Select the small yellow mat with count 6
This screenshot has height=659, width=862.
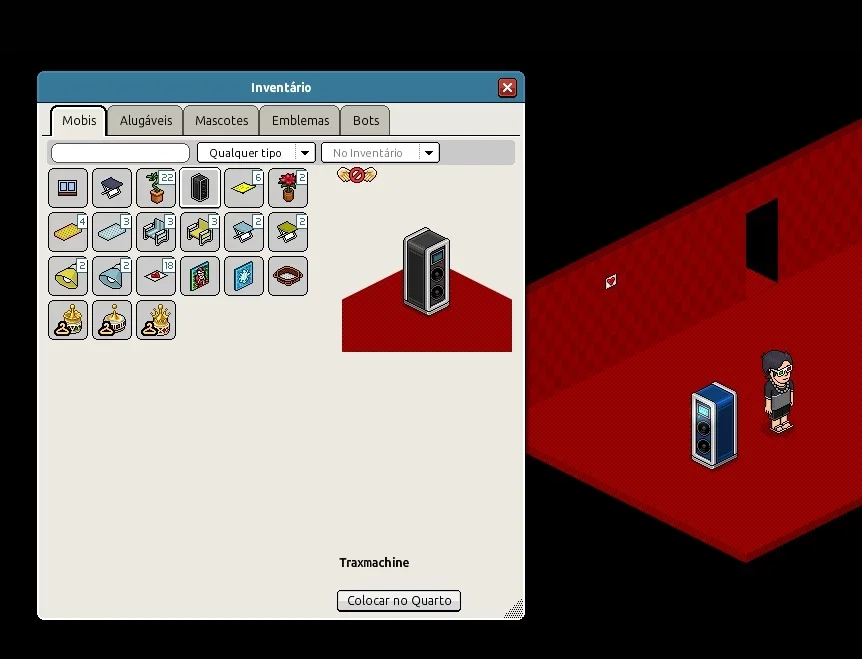(x=244, y=188)
